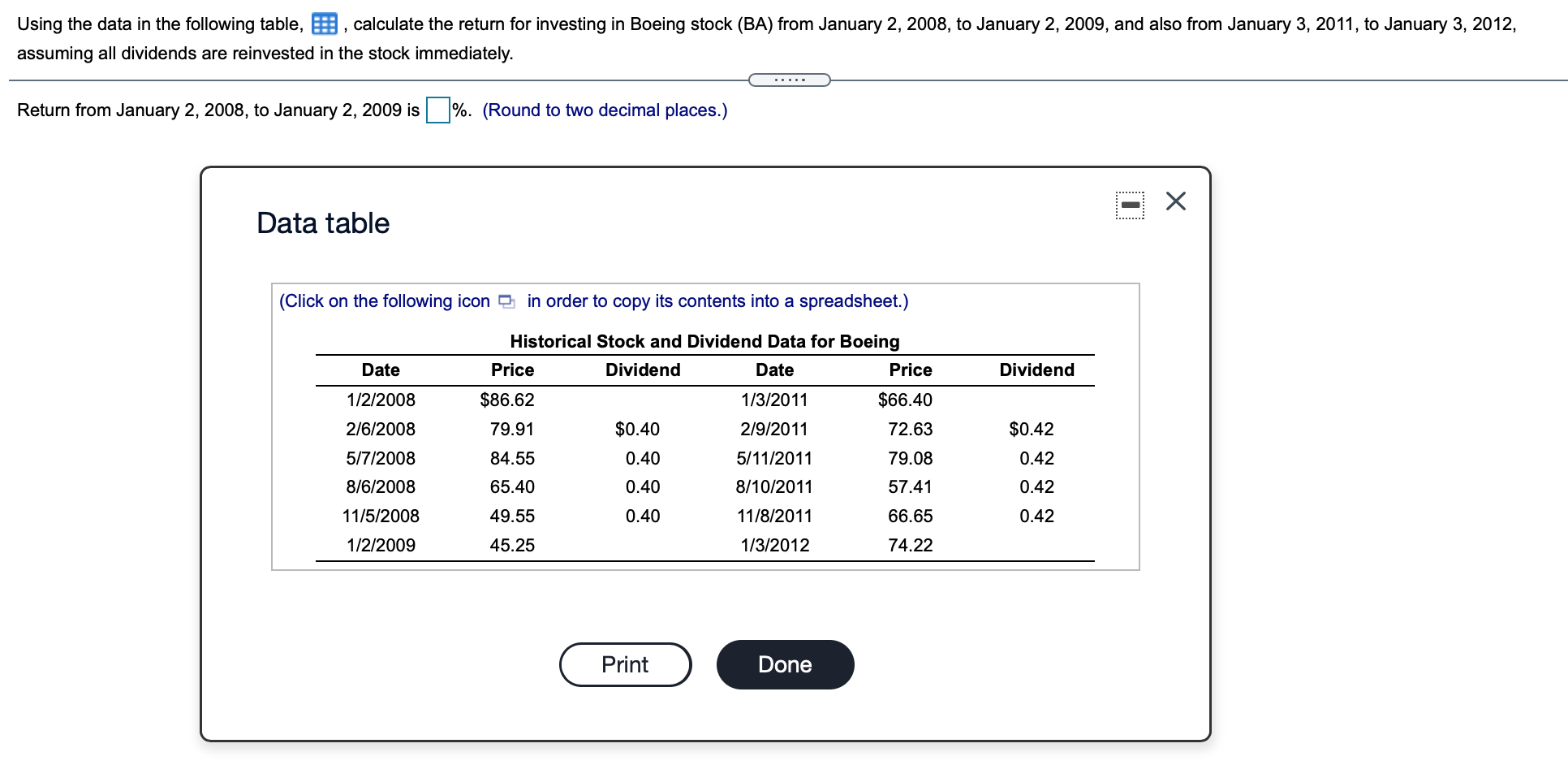Click the Print button
Image resolution: width=1568 pixels, height=778 pixels.
(x=625, y=664)
